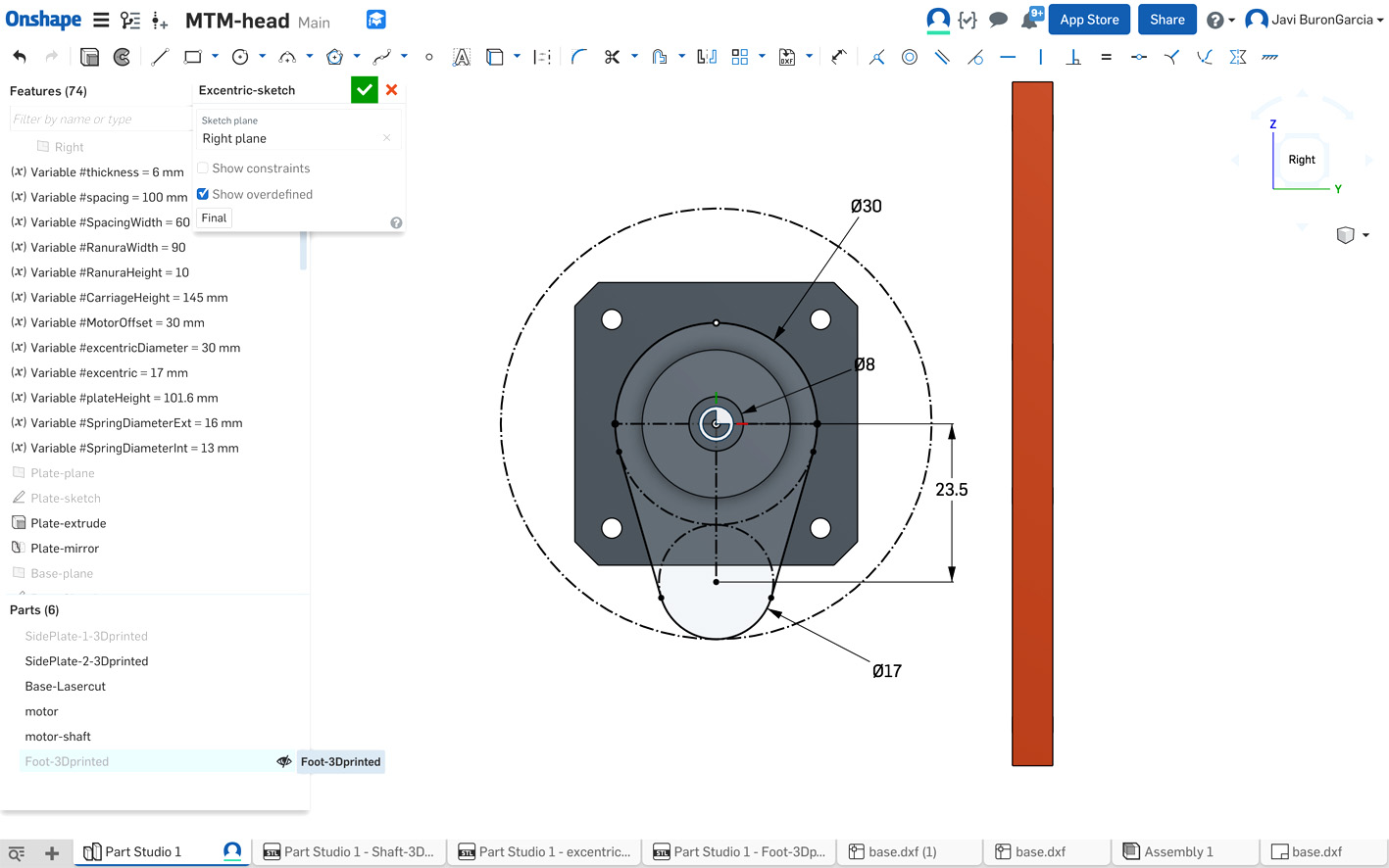Viewport: 1389px width, 868px height.
Task: Activate the Dimension tool
Action: coord(839,57)
